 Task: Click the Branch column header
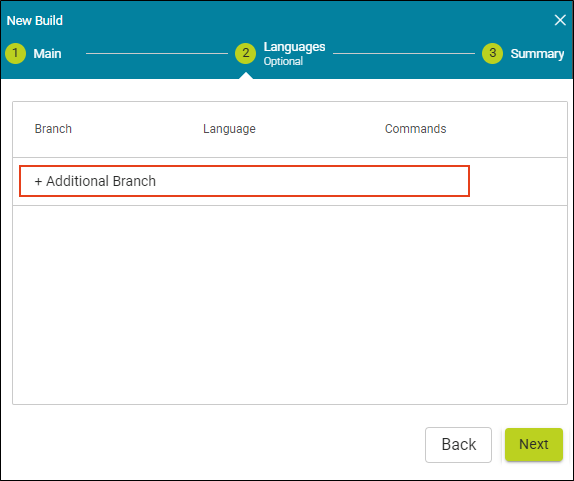tap(53, 129)
